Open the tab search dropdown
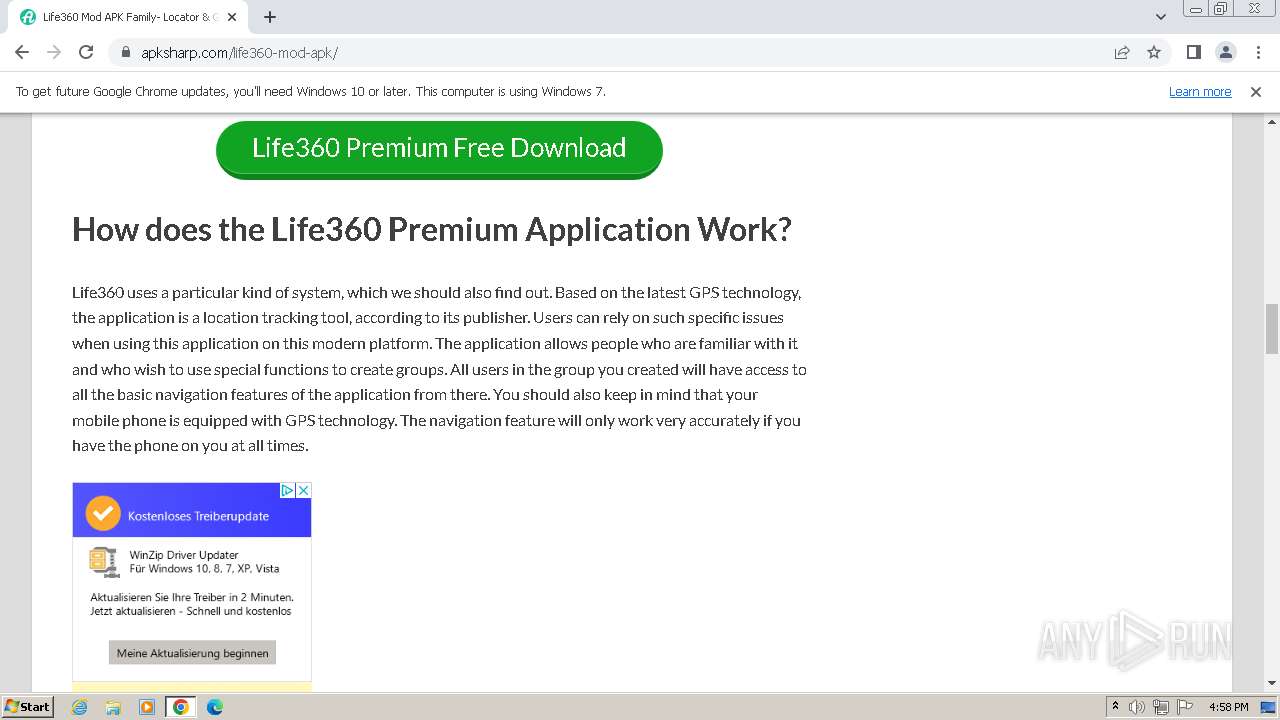 tap(1160, 17)
